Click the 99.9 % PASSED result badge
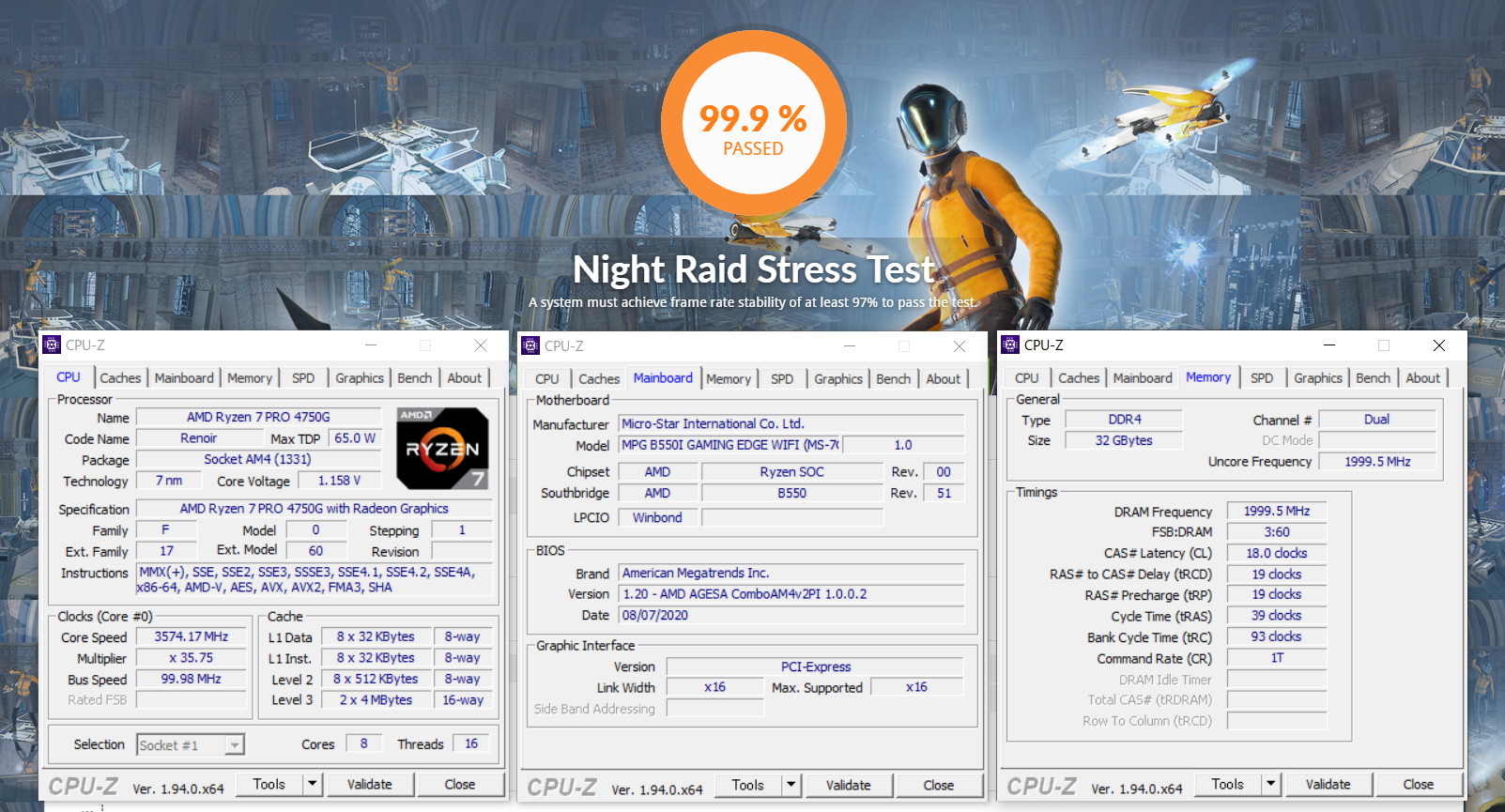 click(754, 124)
